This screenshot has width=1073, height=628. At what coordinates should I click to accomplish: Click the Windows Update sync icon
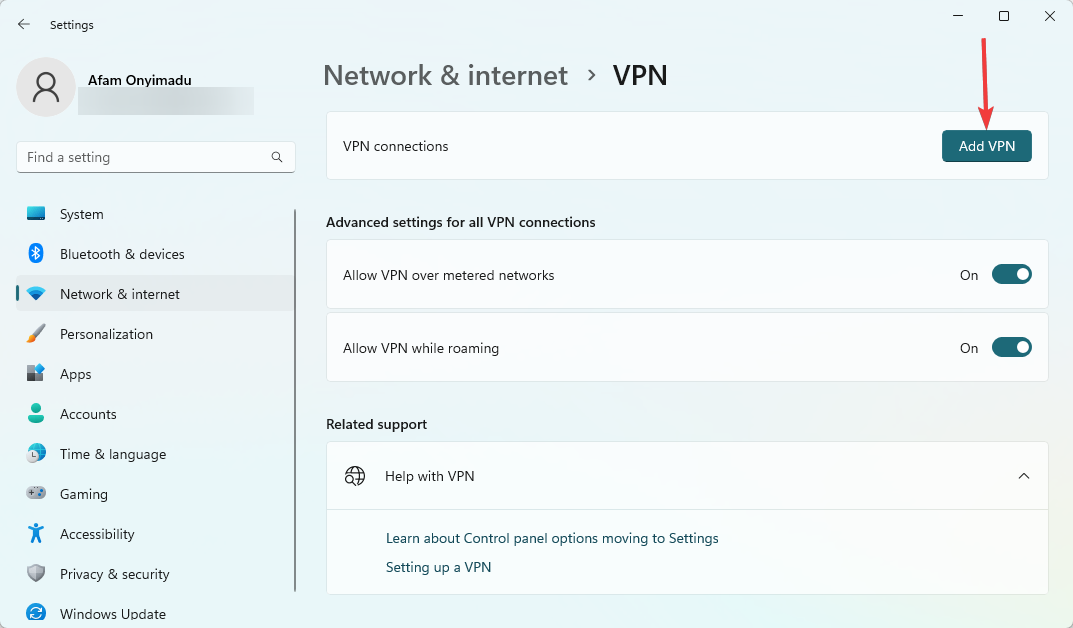[36, 613]
